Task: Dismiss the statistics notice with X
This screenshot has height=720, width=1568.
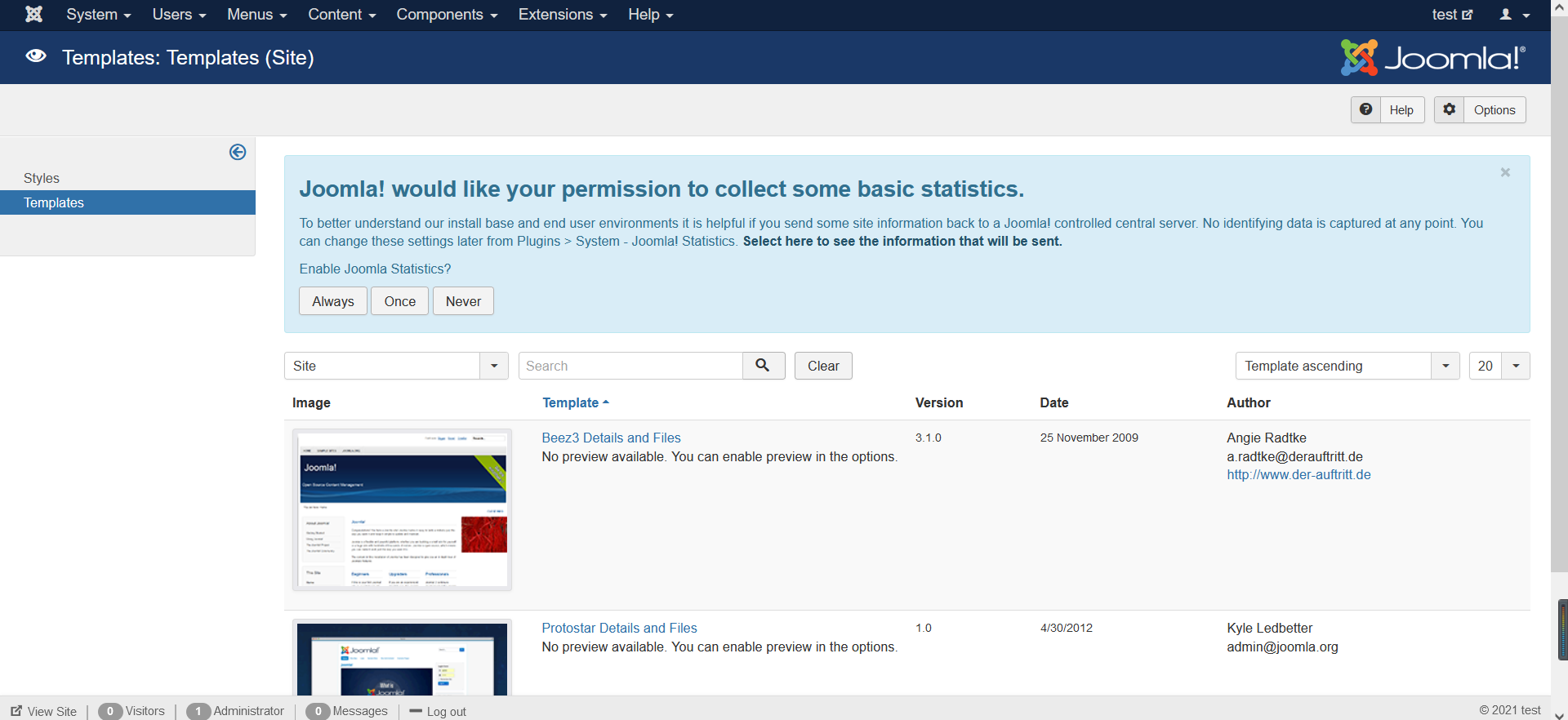Action: 1505,172
